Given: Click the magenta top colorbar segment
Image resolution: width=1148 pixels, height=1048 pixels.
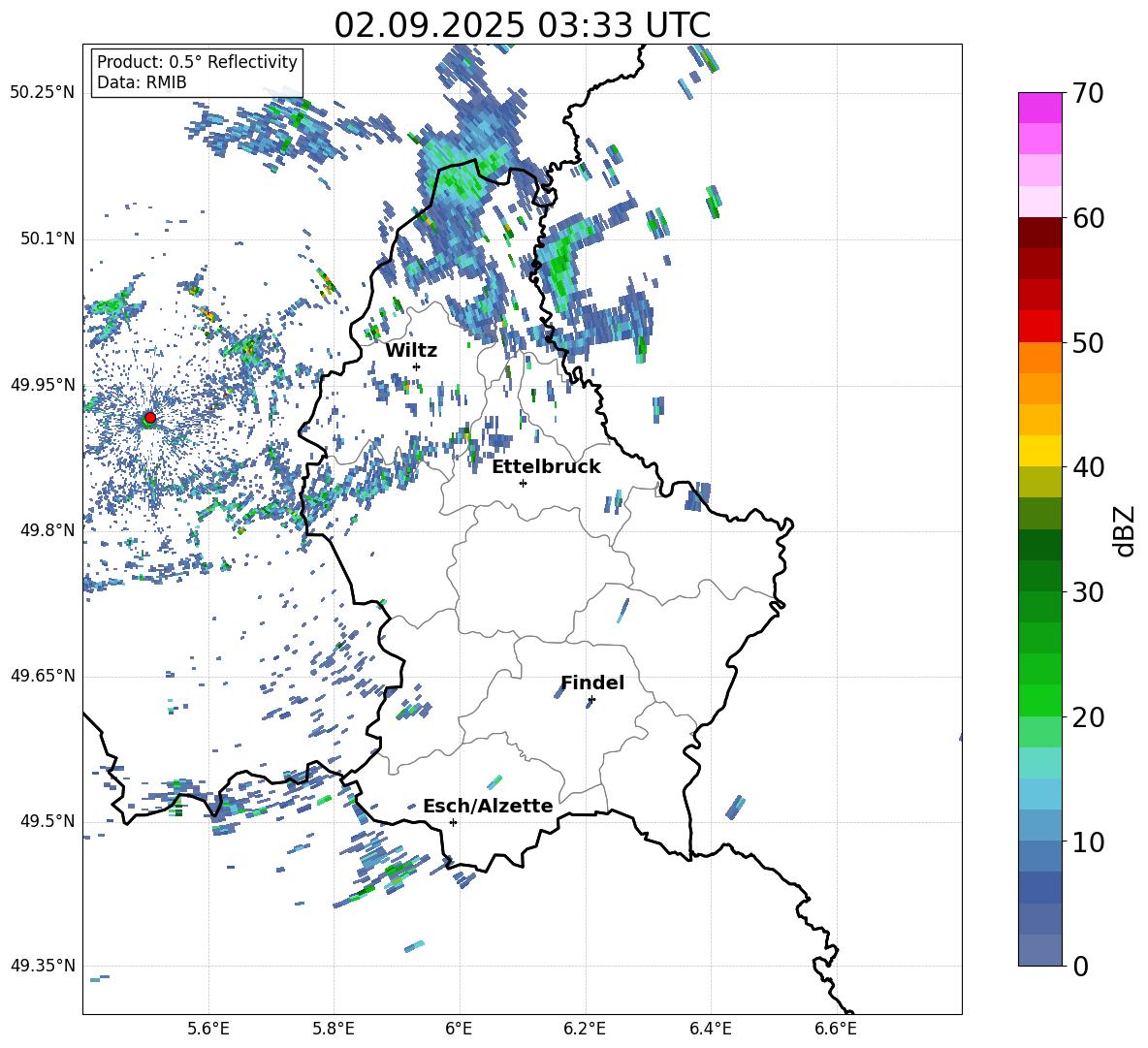Looking at the screenshot, I should [1040, 108].
